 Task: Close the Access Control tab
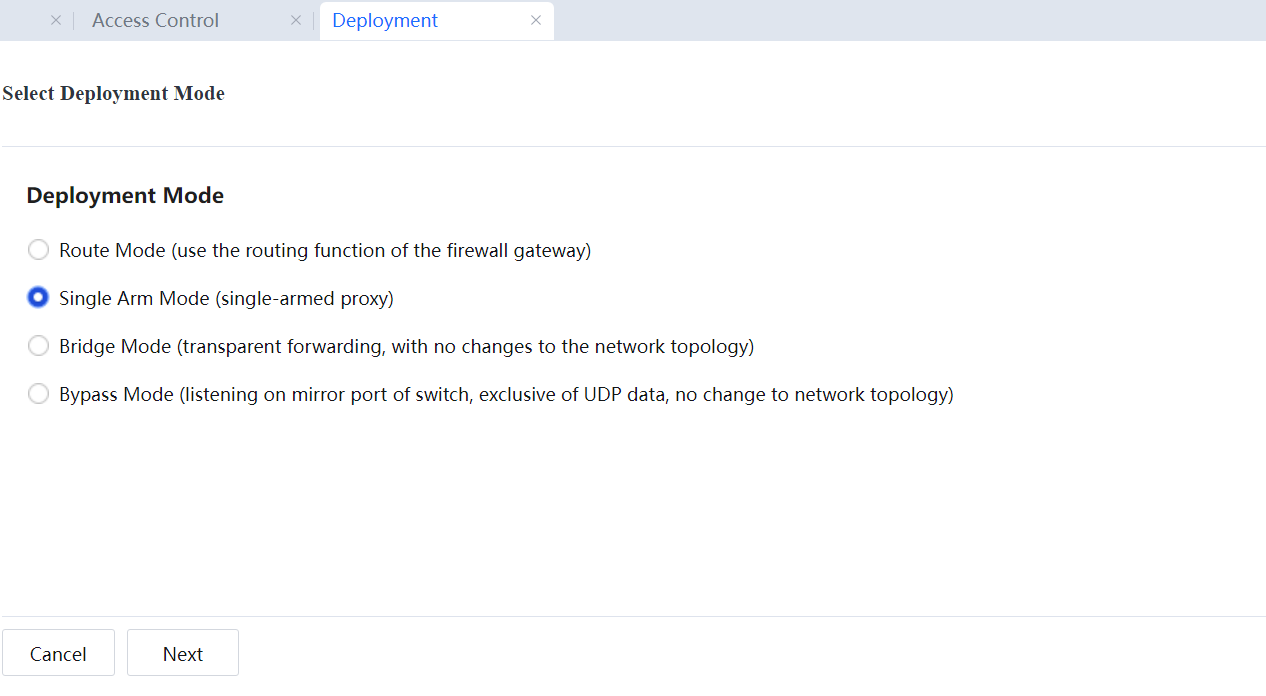click(295, 21)
